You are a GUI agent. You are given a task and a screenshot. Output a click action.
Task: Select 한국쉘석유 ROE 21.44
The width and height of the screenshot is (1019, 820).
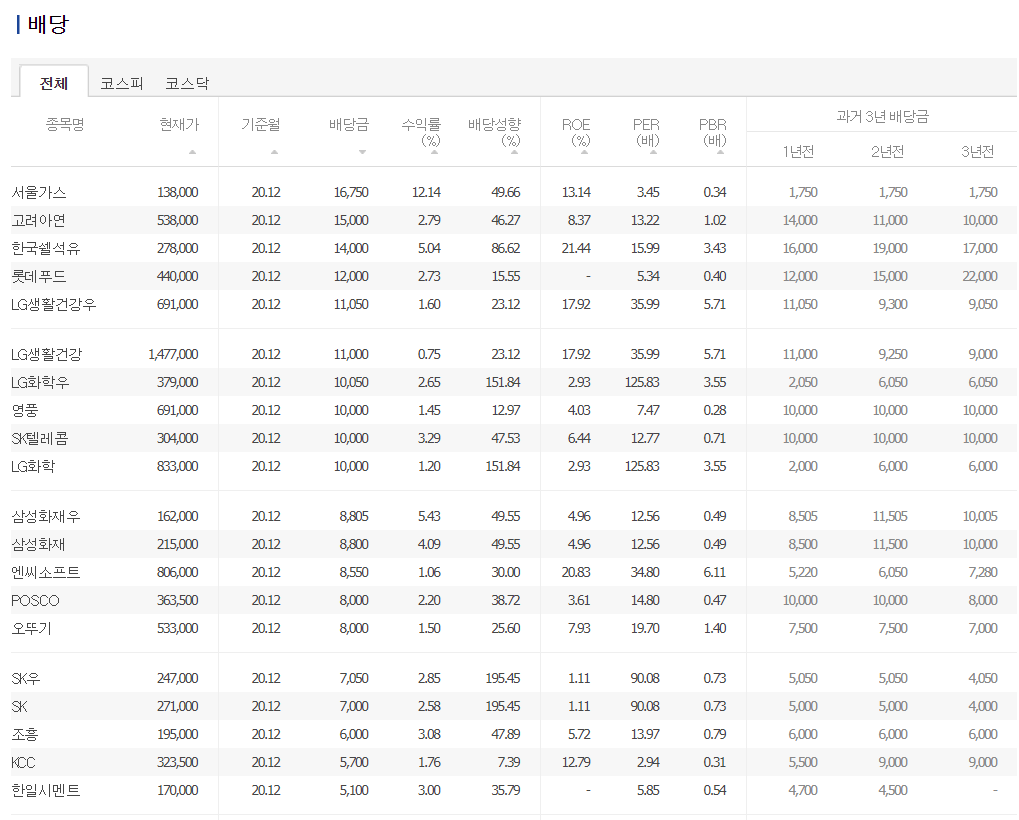[x=576, y=248]
